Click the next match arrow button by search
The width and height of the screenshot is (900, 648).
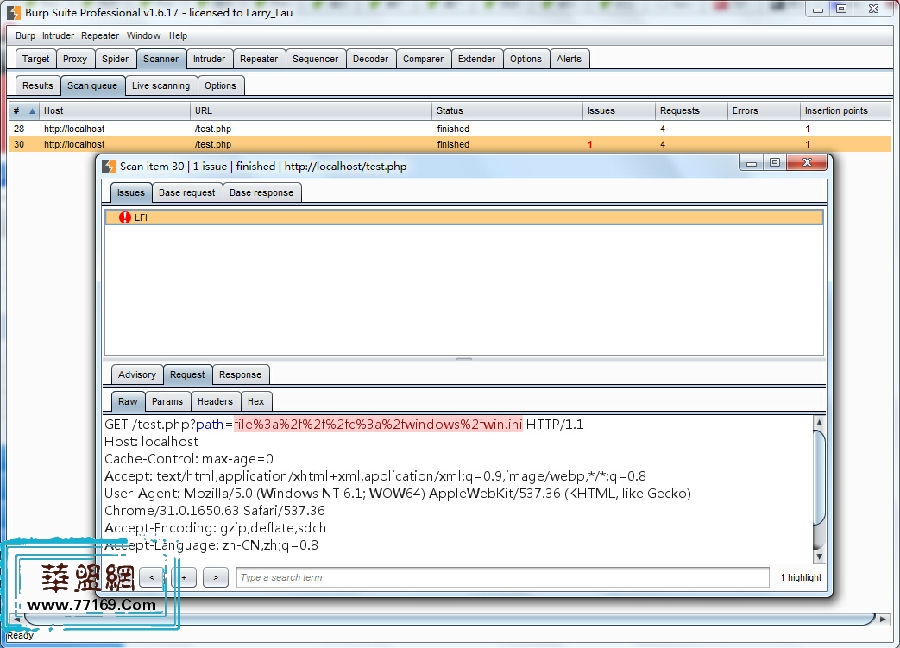215,577
